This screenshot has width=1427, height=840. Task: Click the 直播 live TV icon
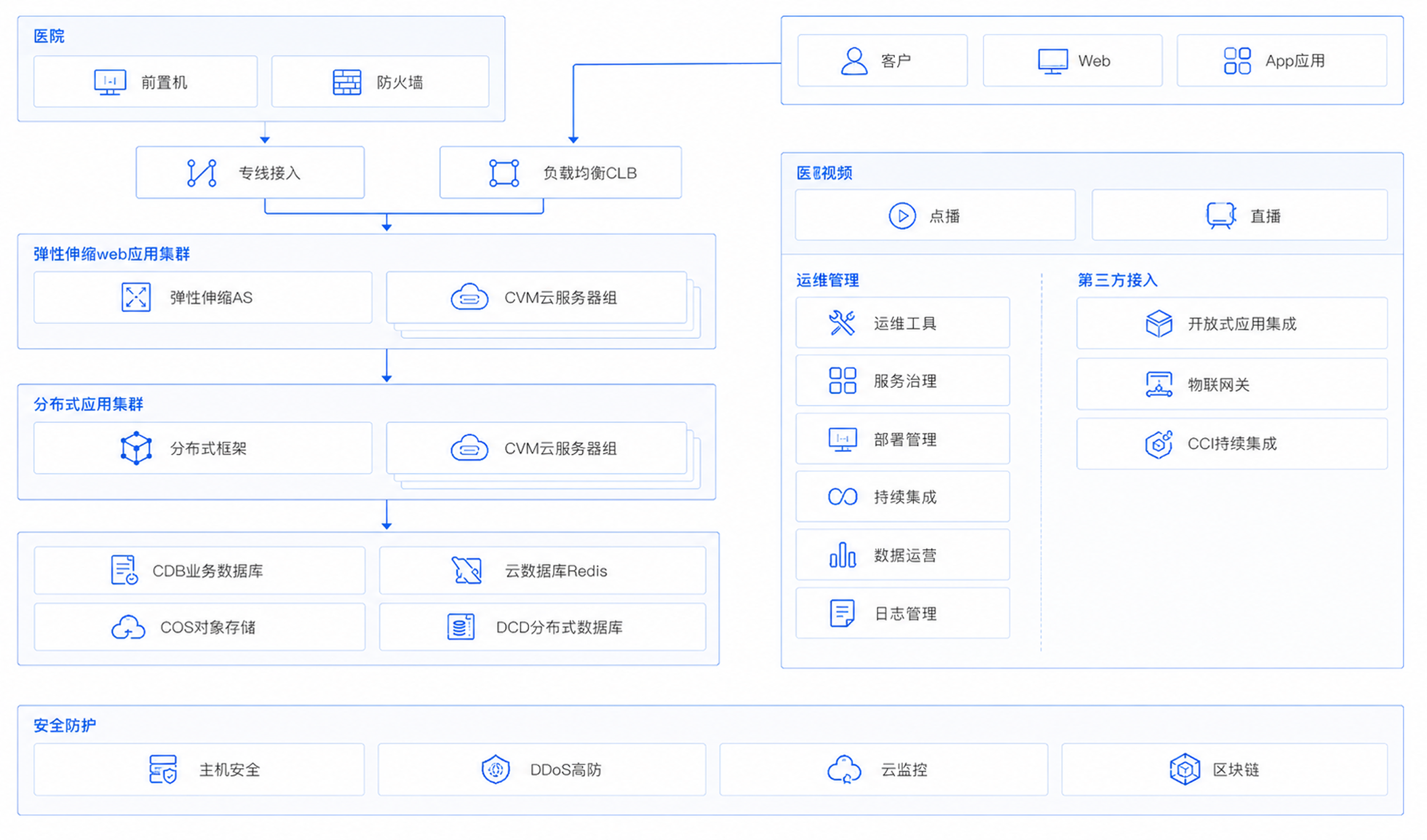1221,216
